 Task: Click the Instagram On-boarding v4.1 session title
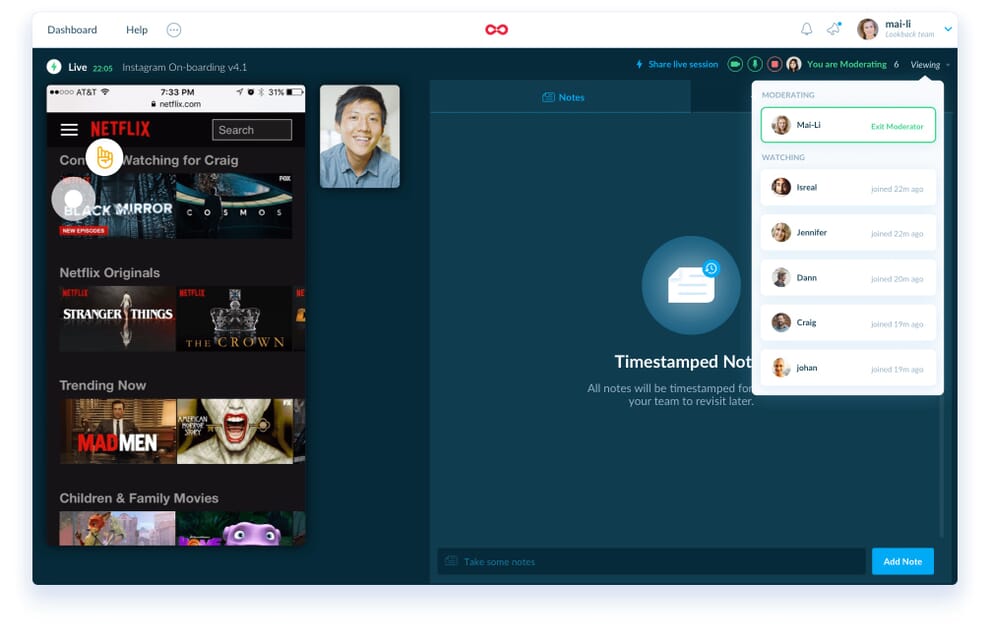pos(184,67)
